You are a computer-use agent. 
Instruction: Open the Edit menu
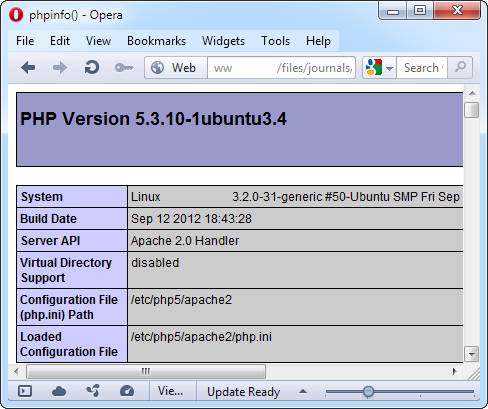tap(60, 41)
